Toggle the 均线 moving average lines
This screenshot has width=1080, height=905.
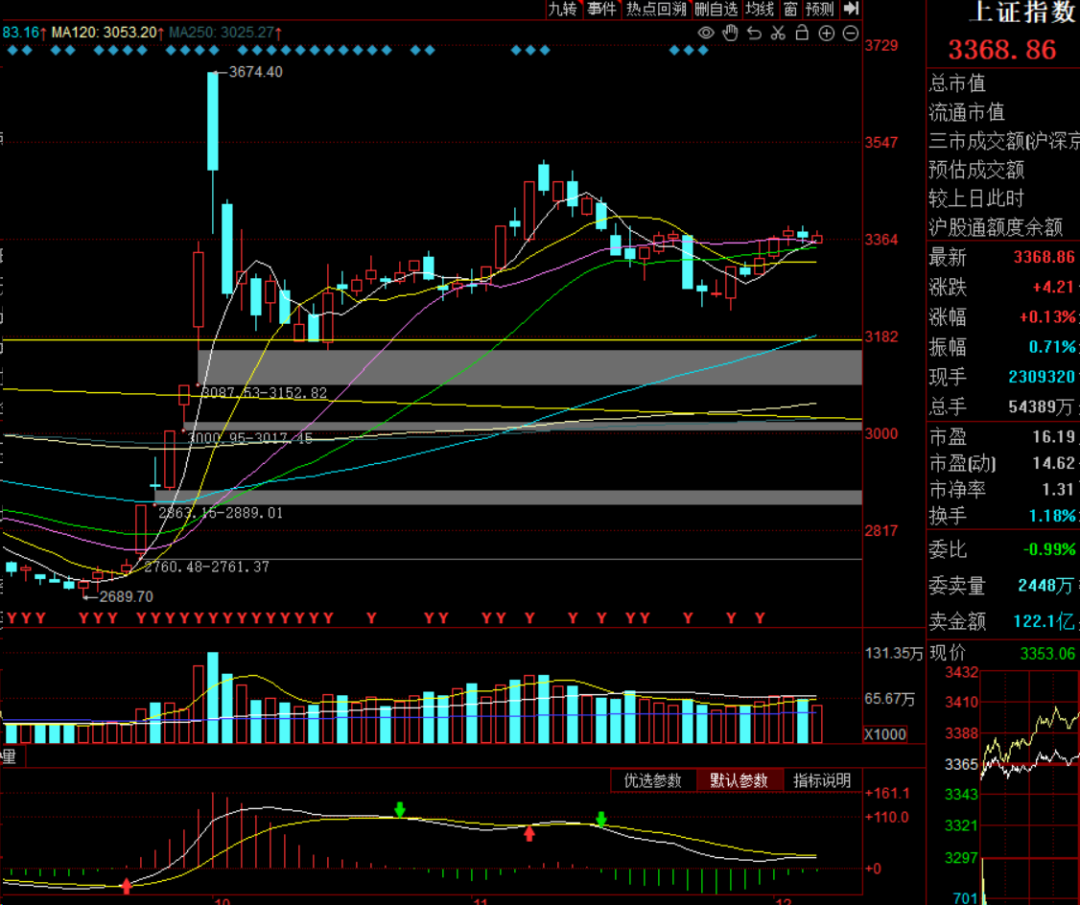pos(760,9)
